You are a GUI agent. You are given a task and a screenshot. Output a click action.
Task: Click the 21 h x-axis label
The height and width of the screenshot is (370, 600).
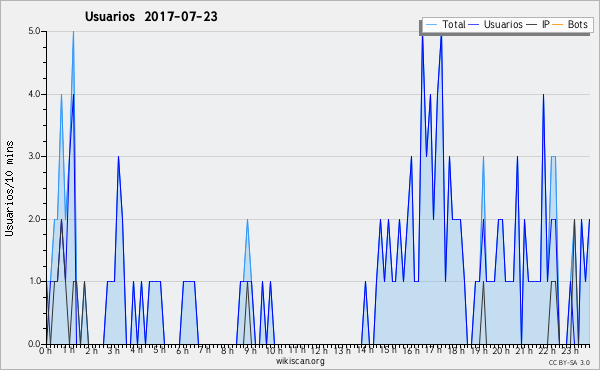tap(524, 350)
